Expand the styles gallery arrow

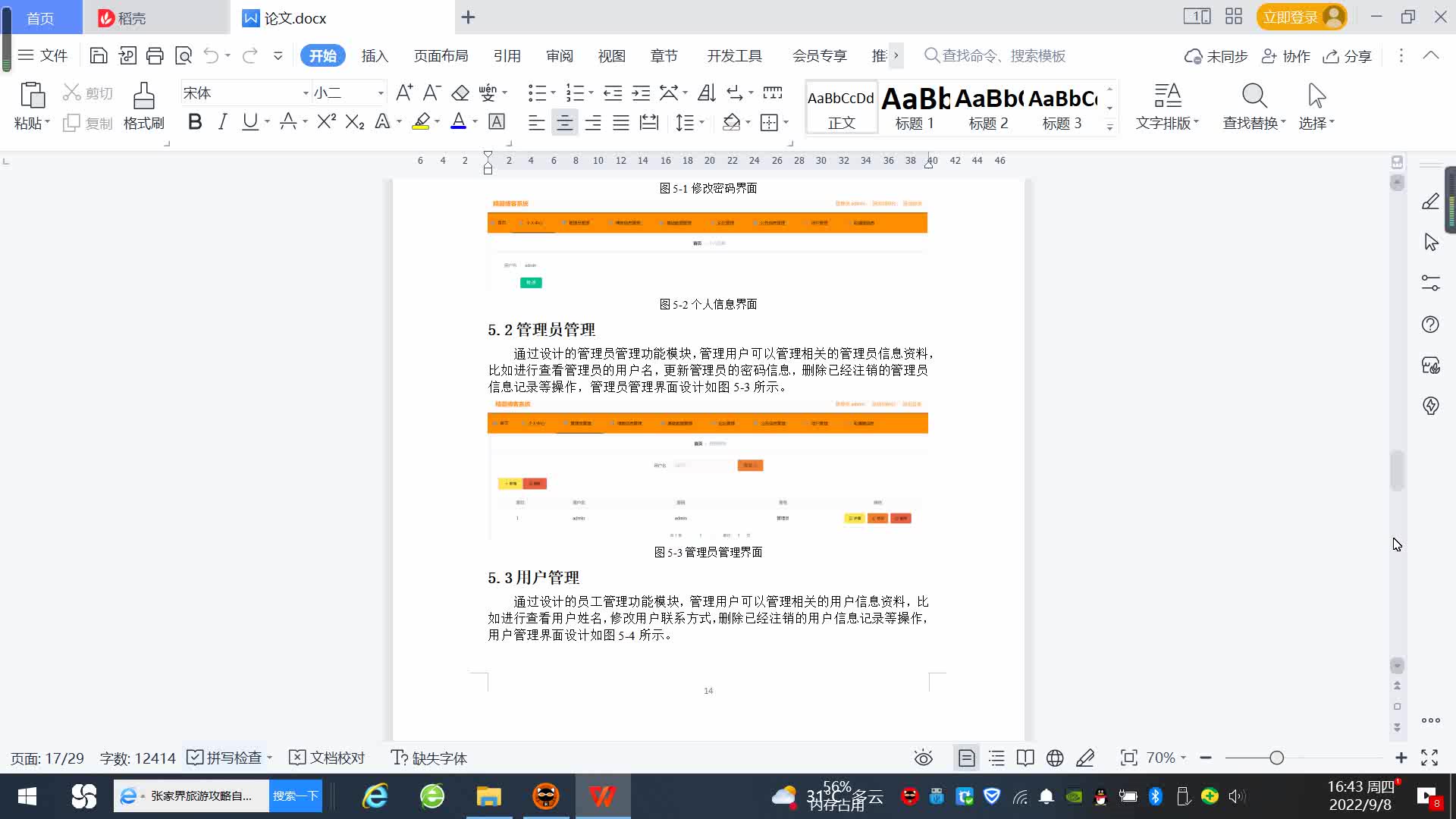[1109, 127]
